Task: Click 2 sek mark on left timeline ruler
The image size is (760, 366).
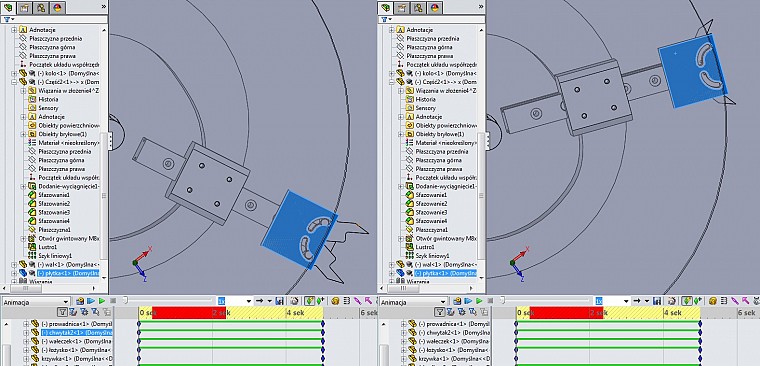Action: 221,313
